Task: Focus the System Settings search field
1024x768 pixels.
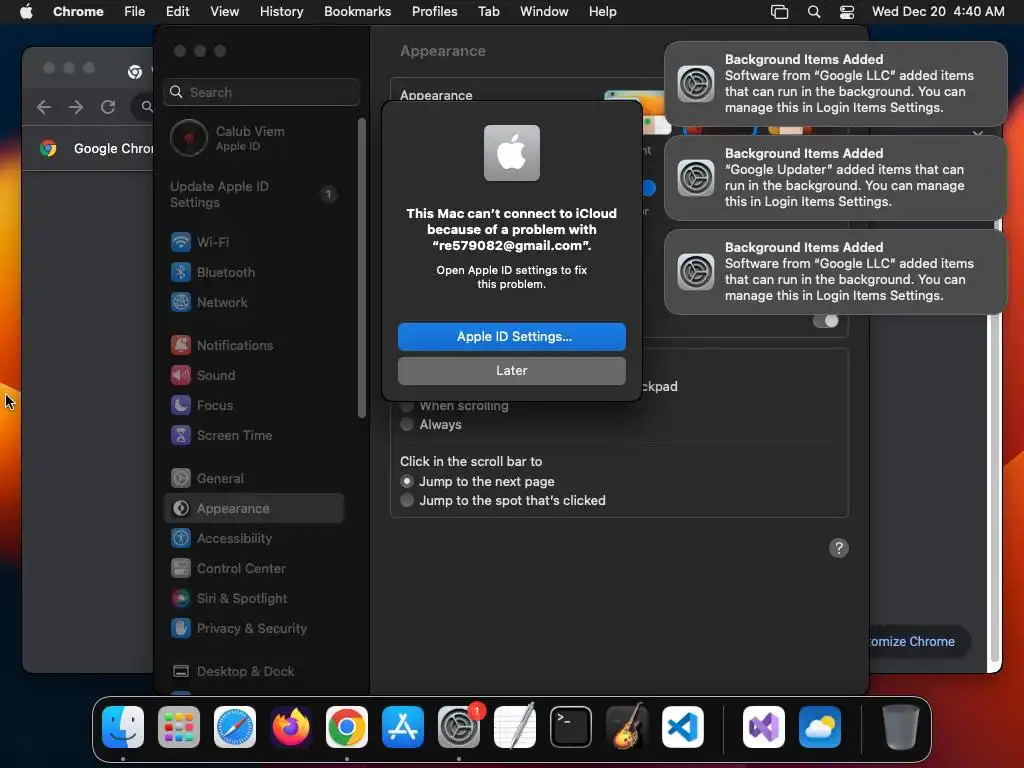Action: point(261,92)
